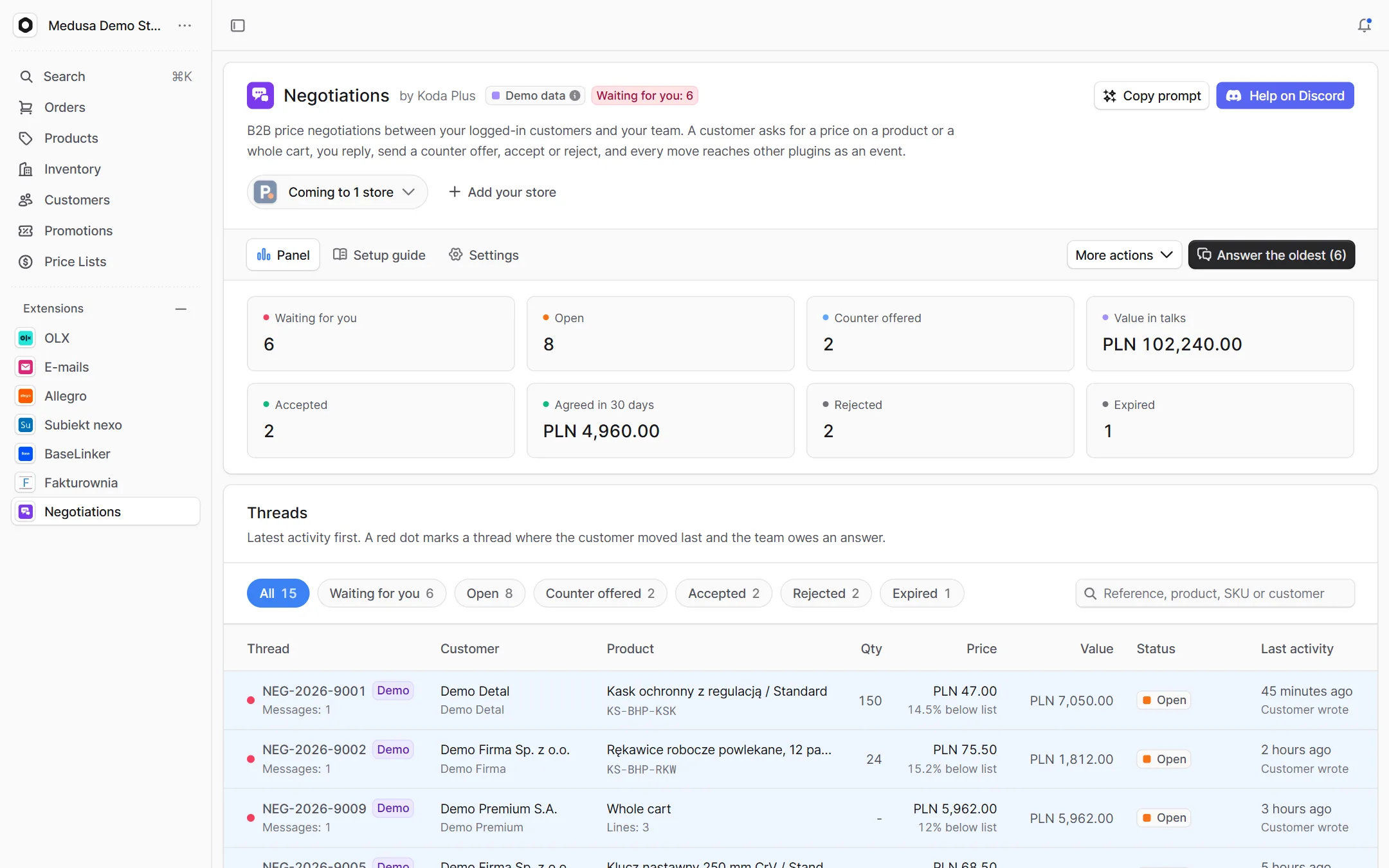The width and height of the screenshot is (1389, 868).
Task: Open the E-mails extension icon
Action: [x=26, y=367]
